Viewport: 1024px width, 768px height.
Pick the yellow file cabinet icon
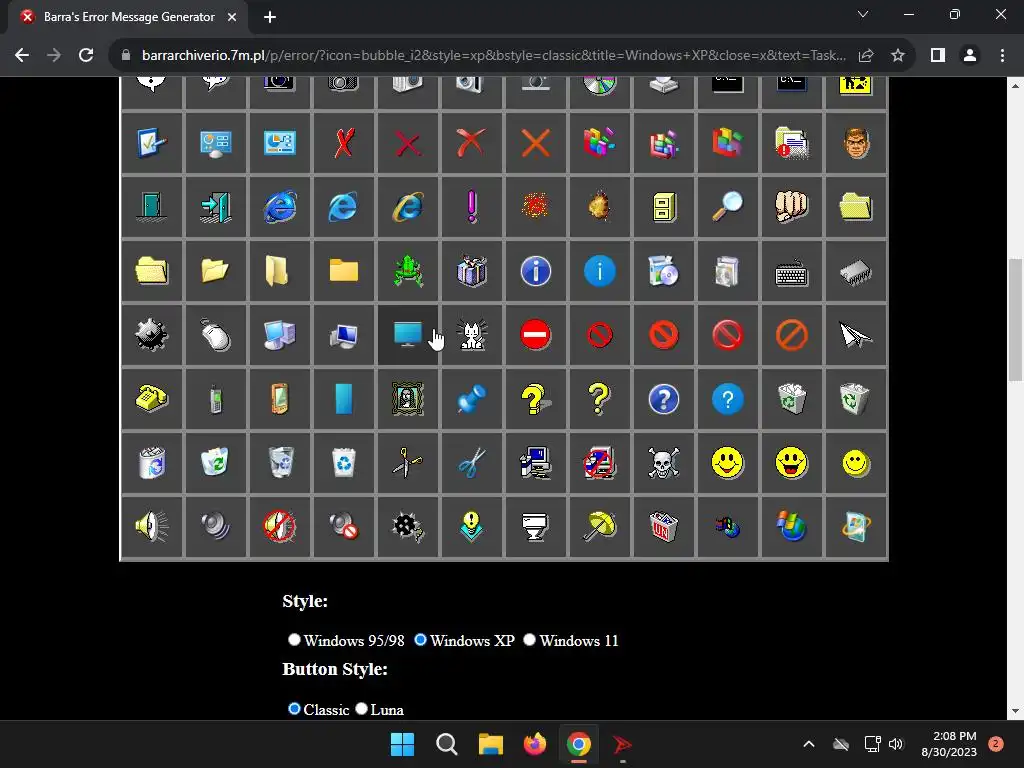[x=664, y=206]
